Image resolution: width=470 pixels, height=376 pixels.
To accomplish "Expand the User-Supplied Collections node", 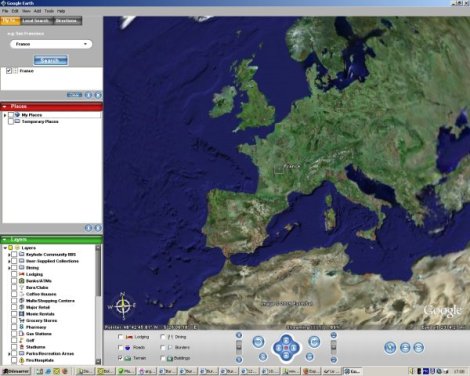I will tap(9, 261).
